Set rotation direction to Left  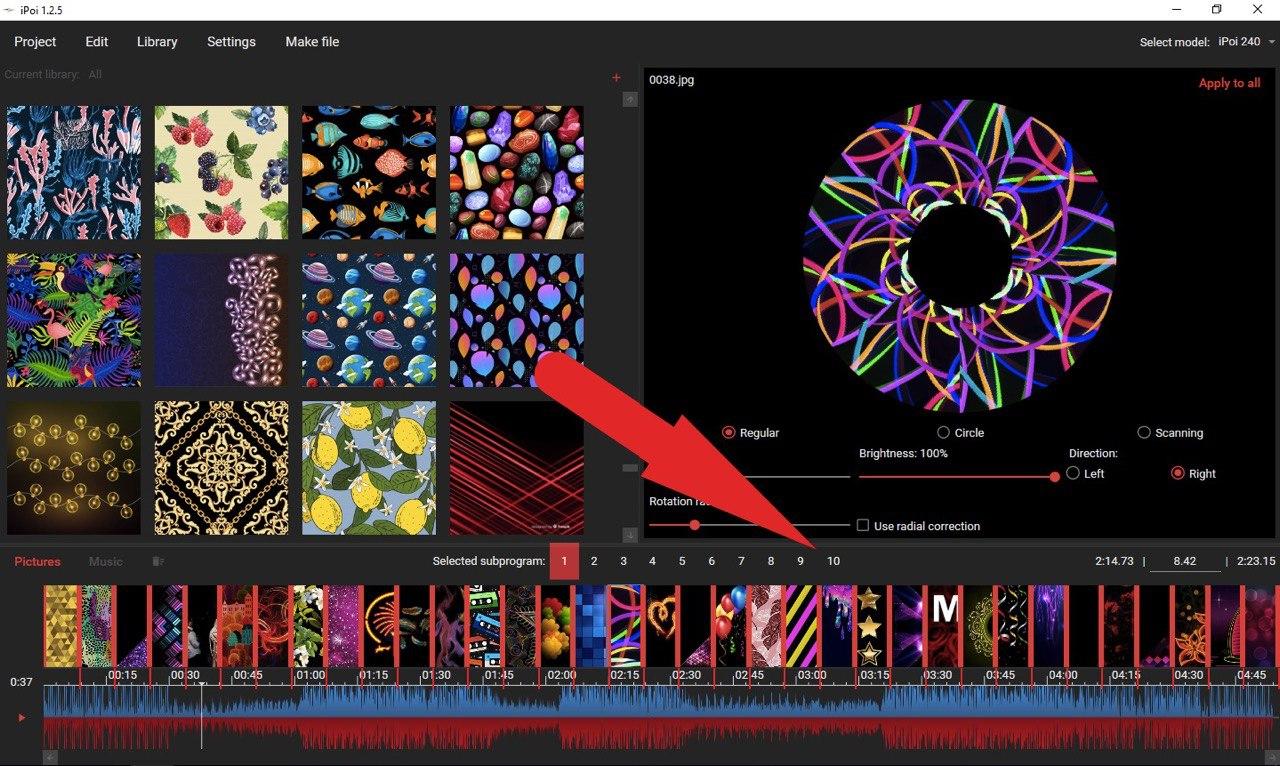pos(1085,474)
